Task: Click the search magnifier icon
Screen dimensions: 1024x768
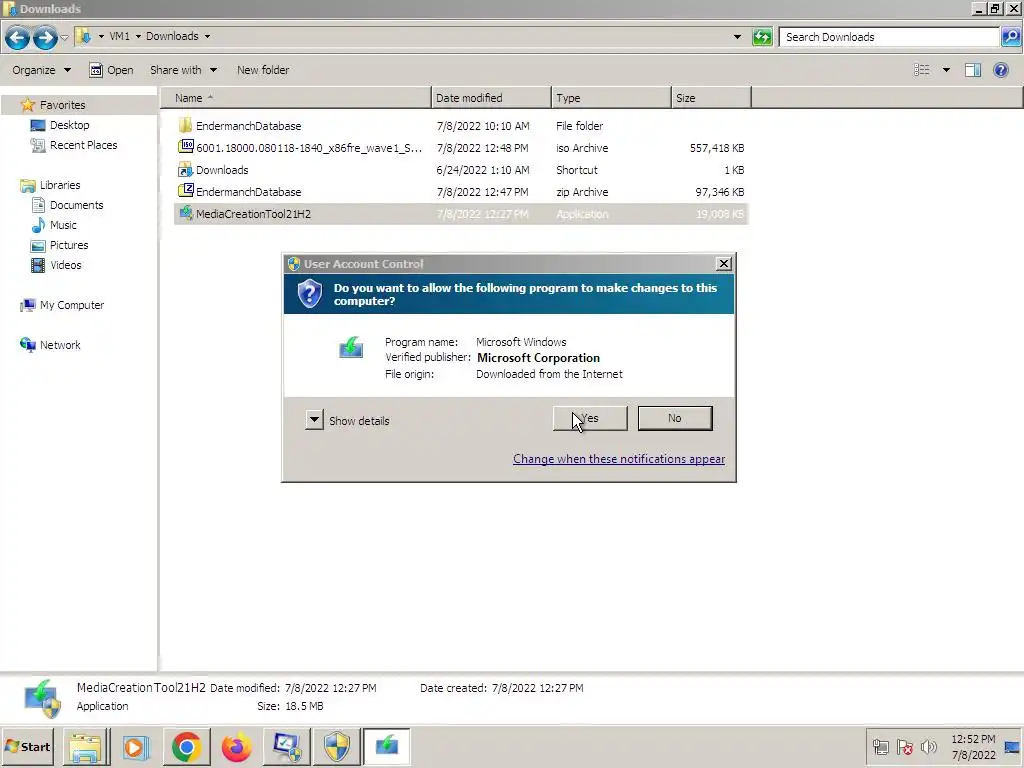Action: [x=1010, y=37]
